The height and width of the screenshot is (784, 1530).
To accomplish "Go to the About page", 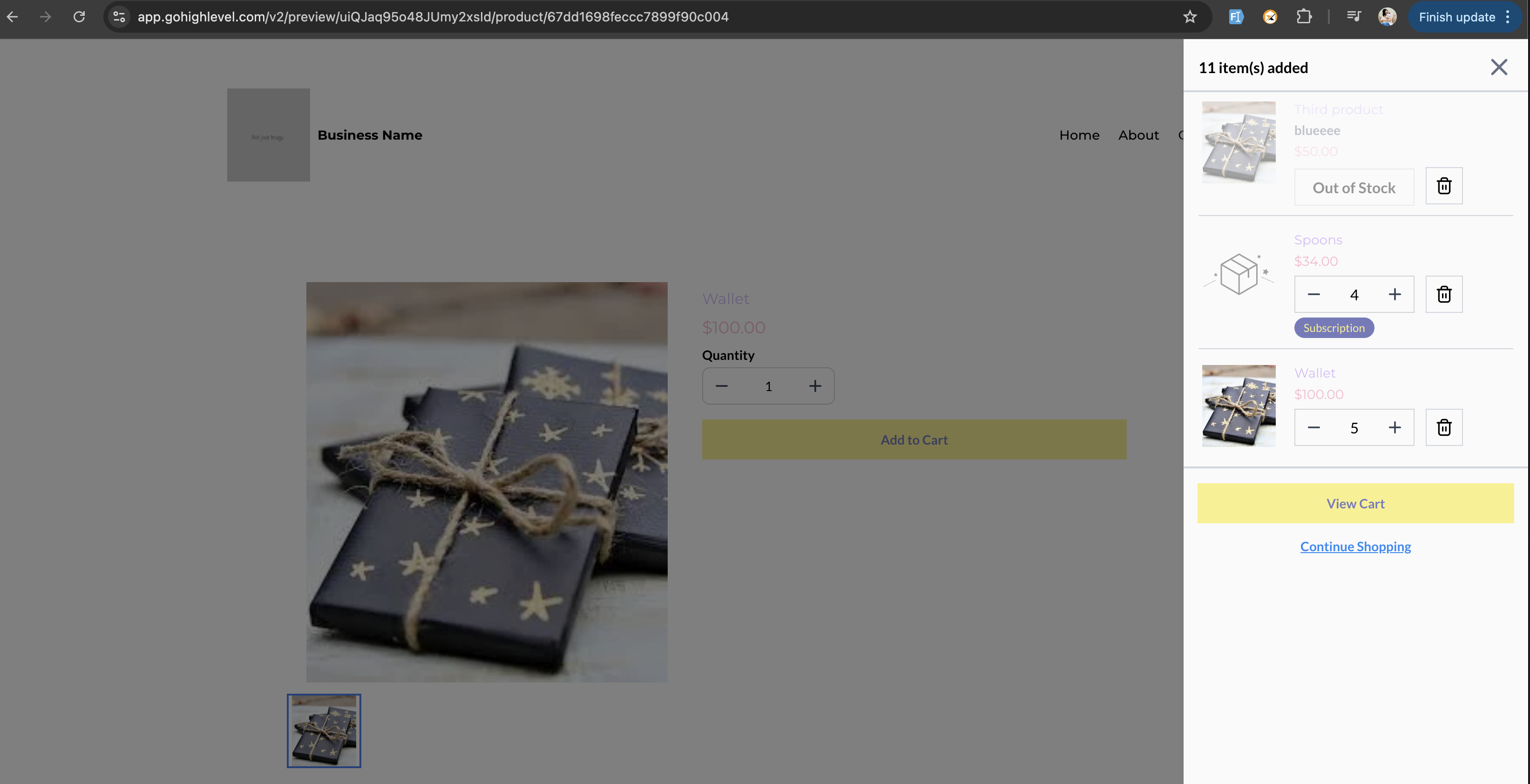I will (x=1138, y=135).
